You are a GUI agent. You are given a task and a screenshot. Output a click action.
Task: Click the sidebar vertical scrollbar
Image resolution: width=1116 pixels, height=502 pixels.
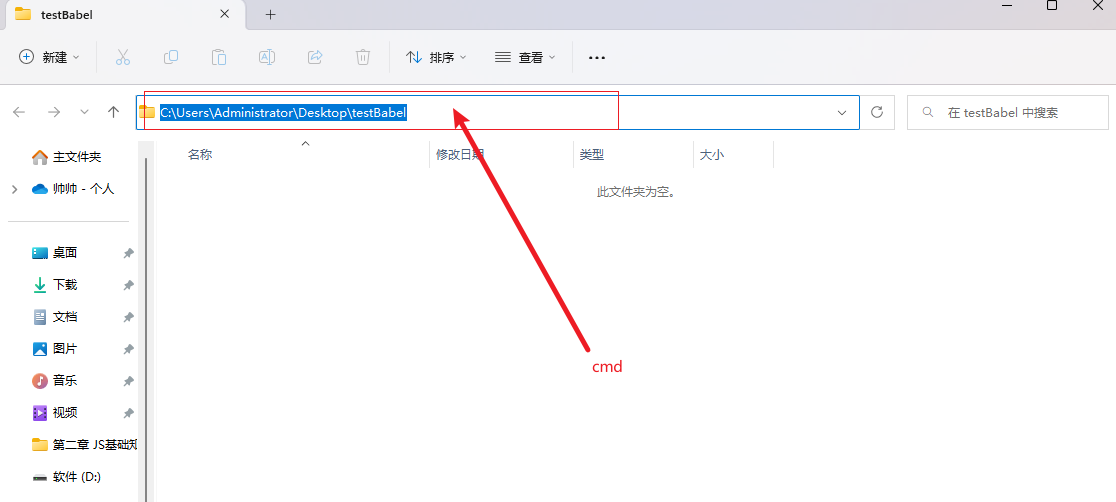pyautogui.click(x=147, y=328)
